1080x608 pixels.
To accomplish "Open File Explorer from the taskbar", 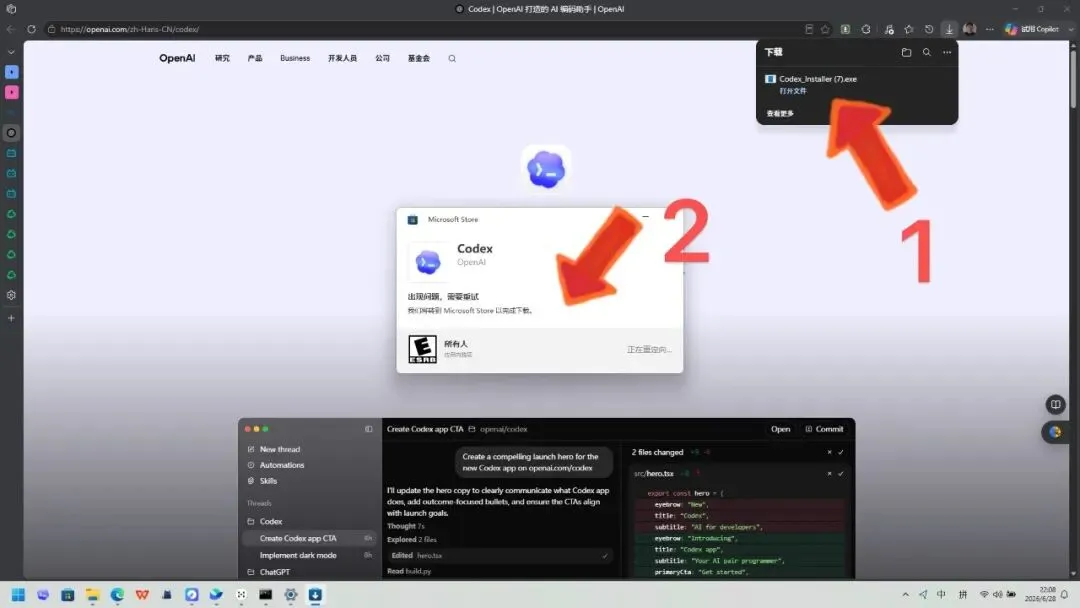I will (x=92, y=595).
